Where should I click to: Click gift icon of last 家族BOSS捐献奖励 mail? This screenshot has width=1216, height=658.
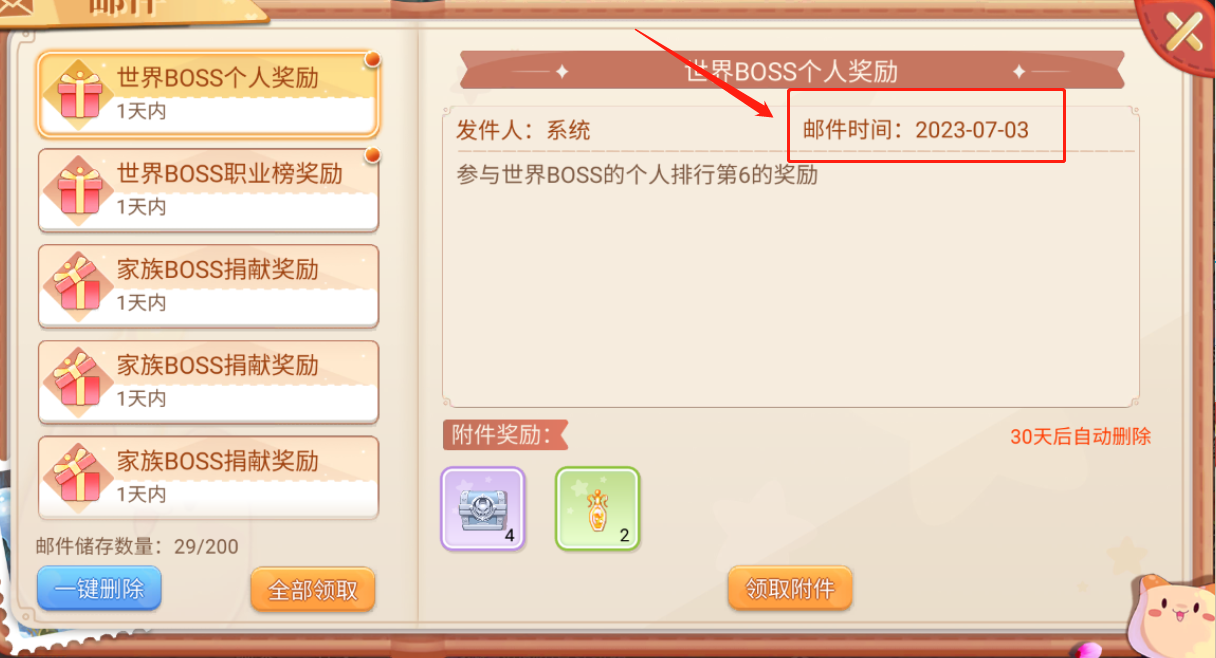[x=79, y=476]
